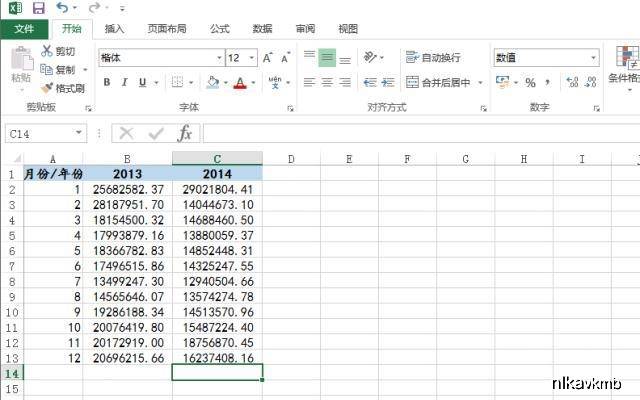Viewport: 640px width, 400px height.
Task: Open the underline style dropdown arrow
Action: coord(156,83)
